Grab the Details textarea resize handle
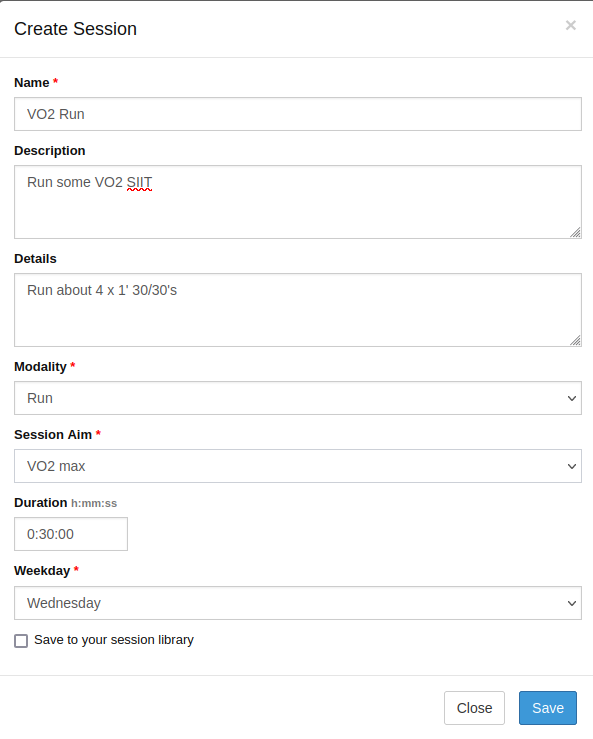Viewport: 593px width, 739px height. (575, 340)
